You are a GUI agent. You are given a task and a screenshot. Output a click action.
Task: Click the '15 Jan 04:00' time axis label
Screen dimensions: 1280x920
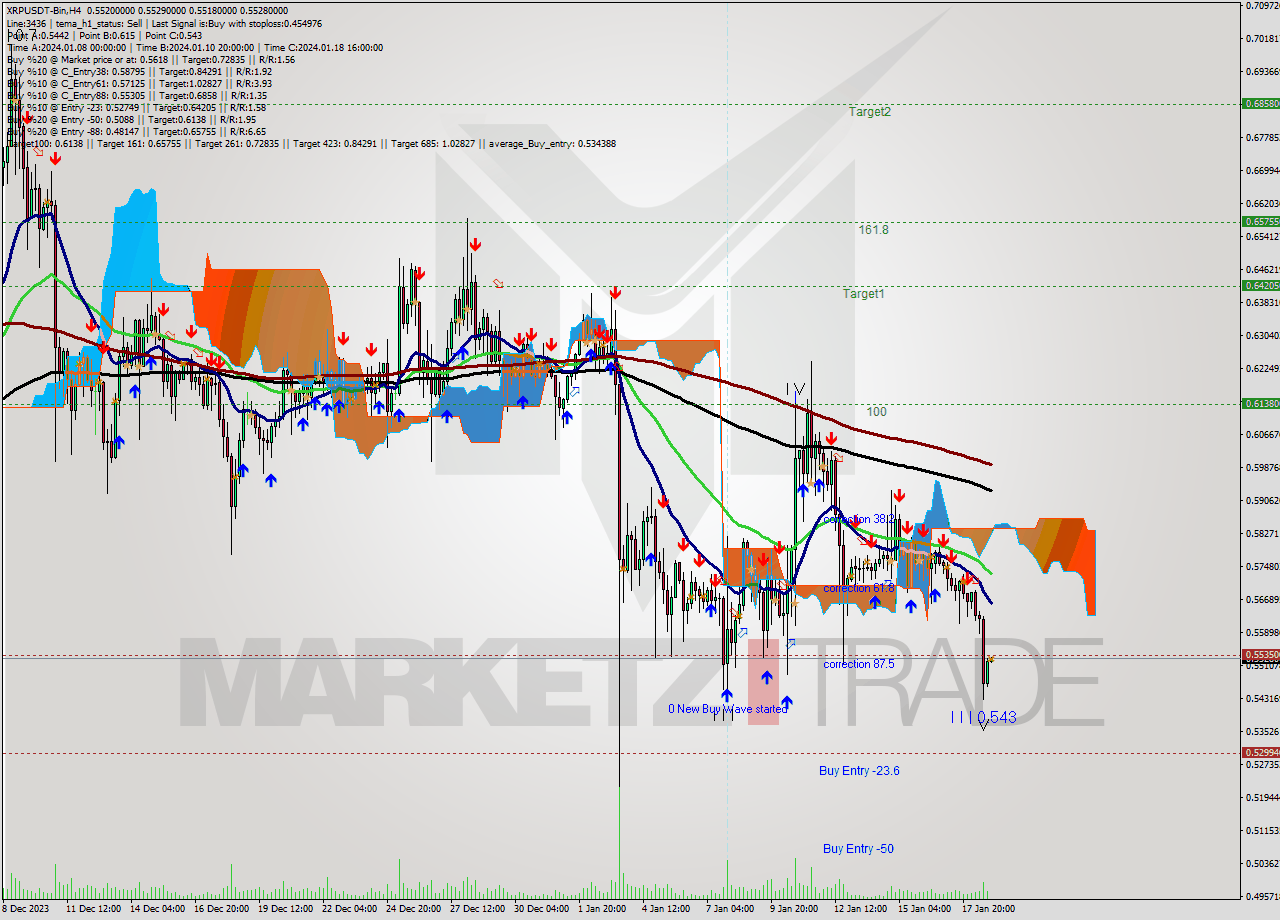click(924, 909)
